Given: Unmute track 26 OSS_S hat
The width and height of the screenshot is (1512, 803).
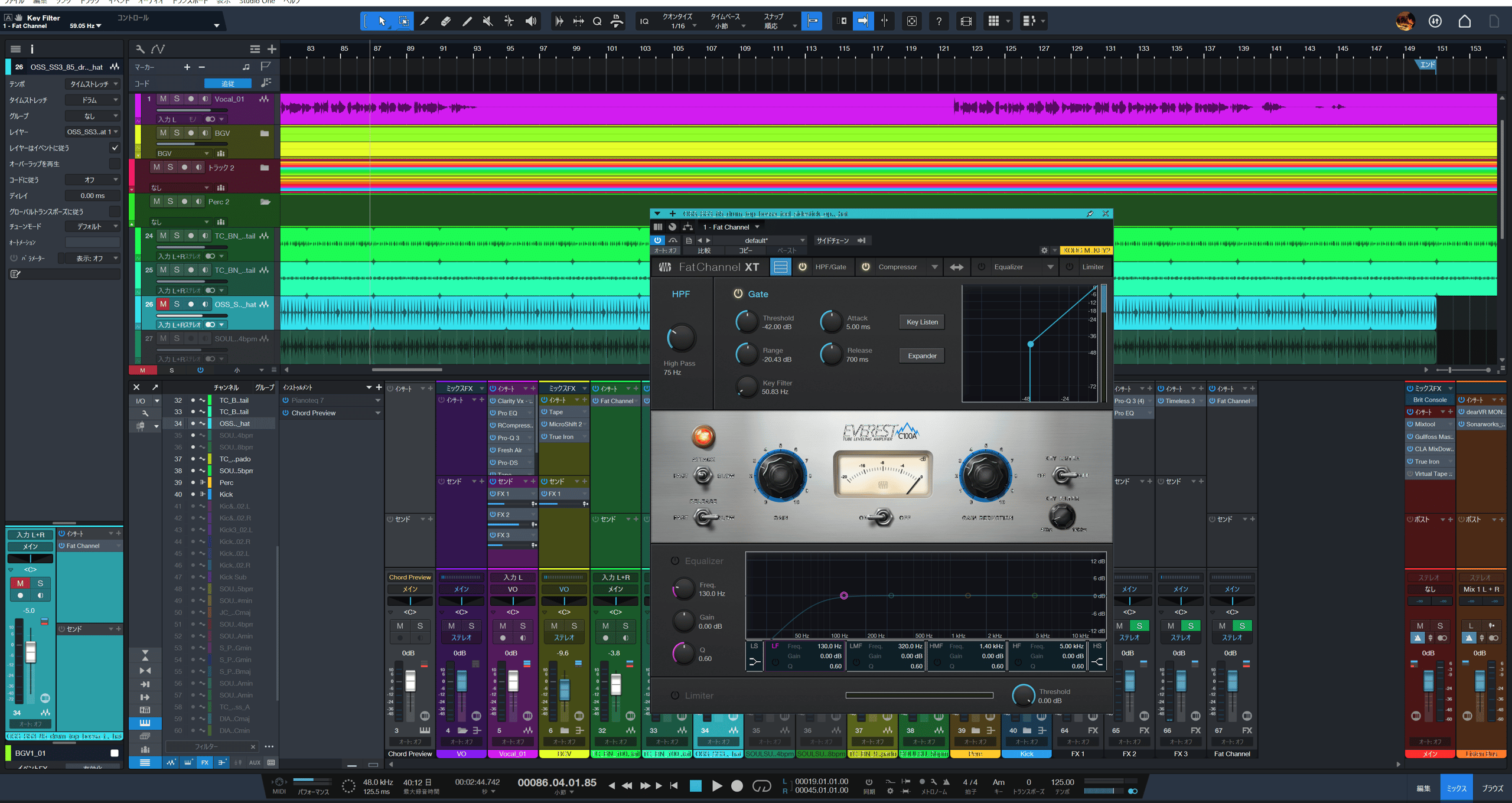Looking at the screenshot, I should pos(163,304).
